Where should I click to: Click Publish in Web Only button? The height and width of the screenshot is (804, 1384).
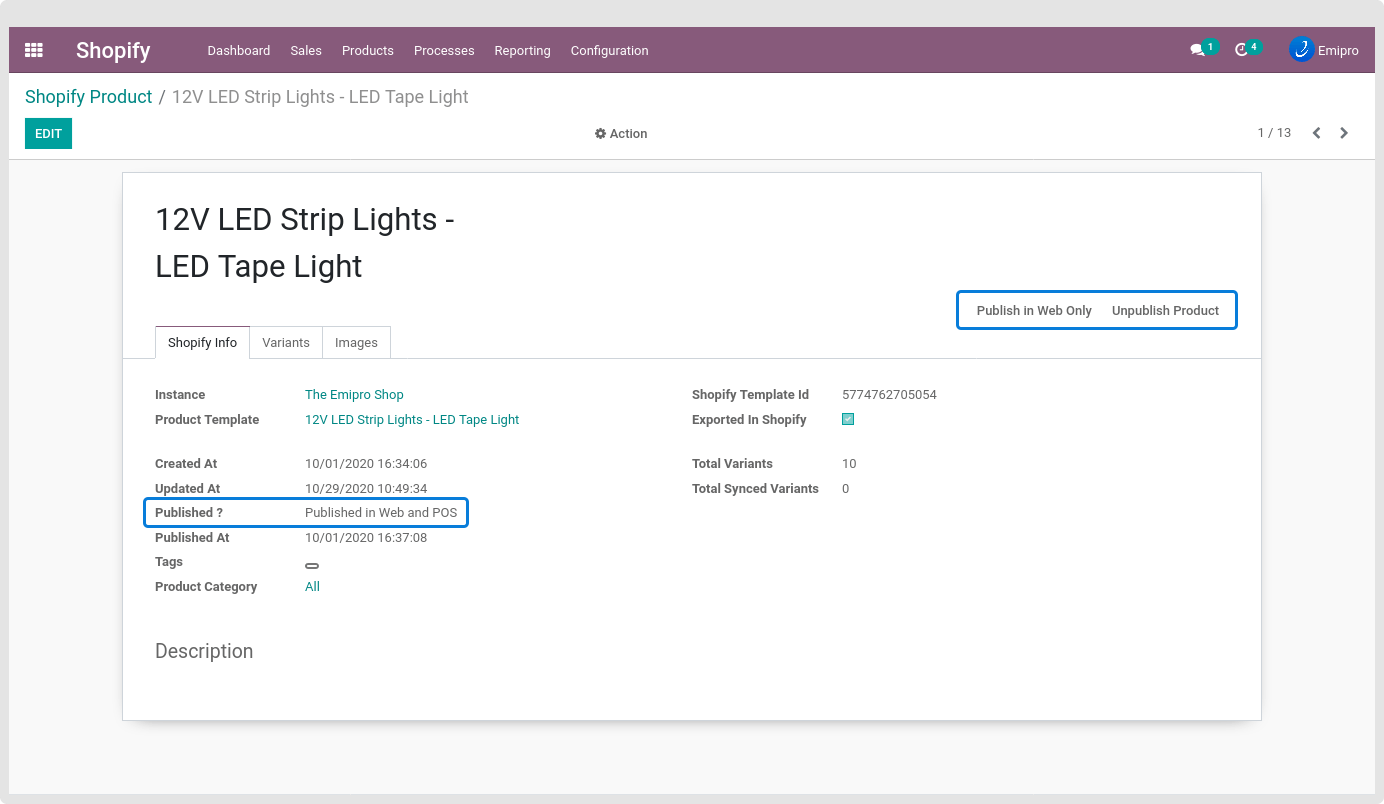point(1034,311)
